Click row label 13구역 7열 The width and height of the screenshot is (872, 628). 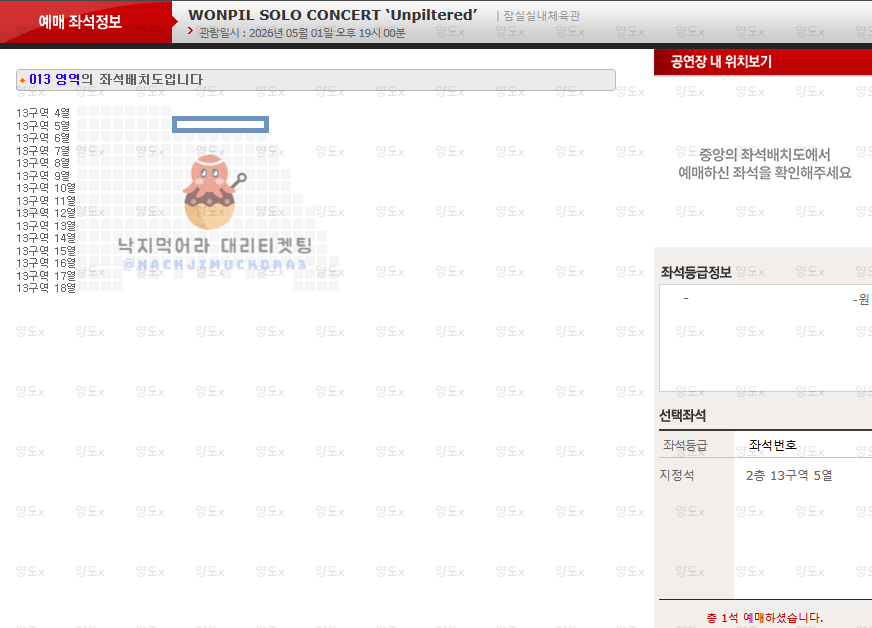pyautogui.click(x=43, y=151)
